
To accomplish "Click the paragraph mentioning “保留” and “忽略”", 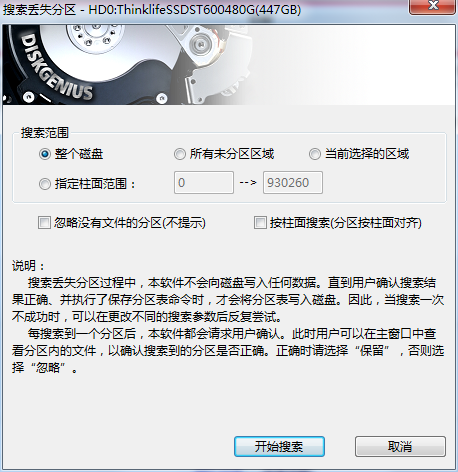I will (228, 351).
